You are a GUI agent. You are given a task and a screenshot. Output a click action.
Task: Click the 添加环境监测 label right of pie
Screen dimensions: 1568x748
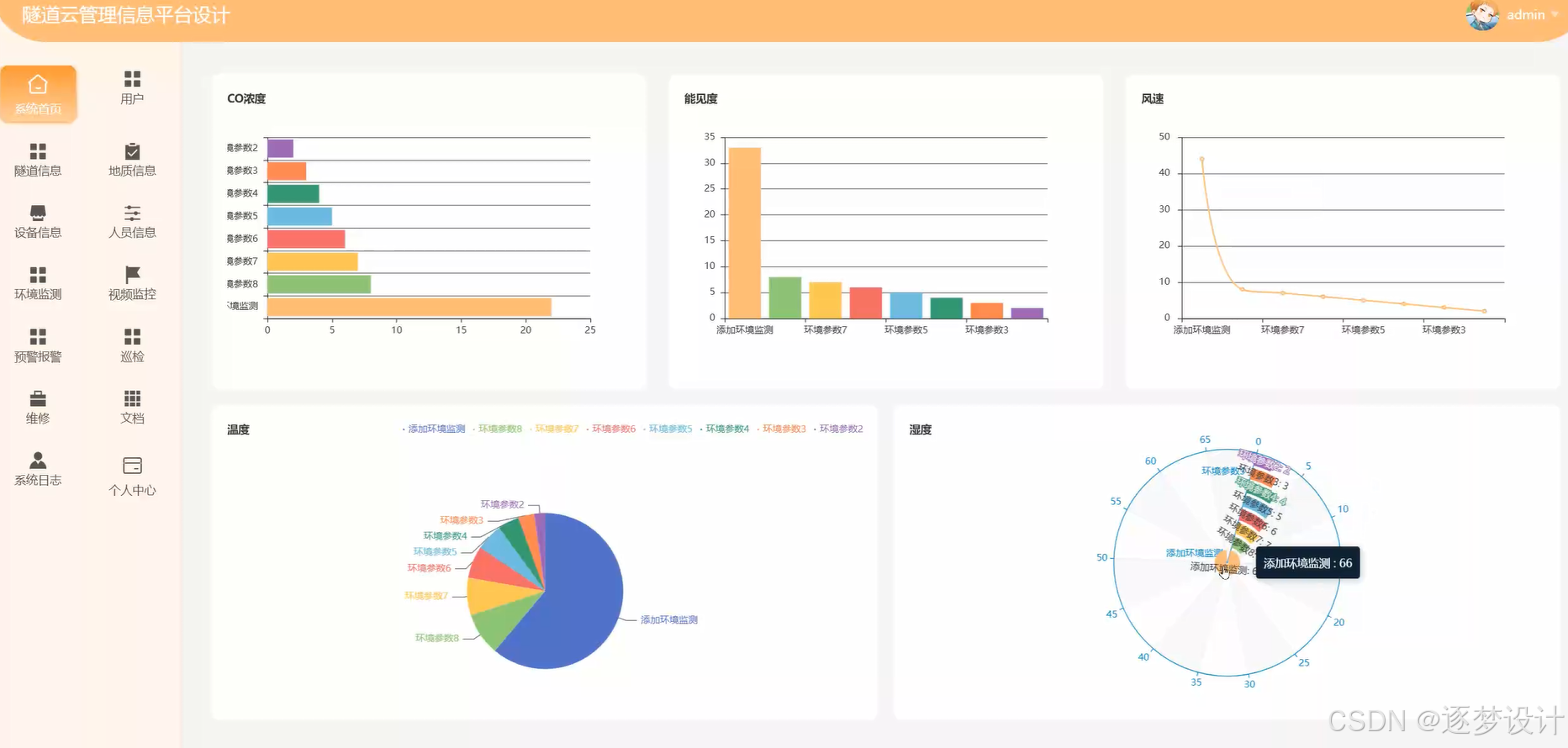pyautogui.click(x=669, y=619)
